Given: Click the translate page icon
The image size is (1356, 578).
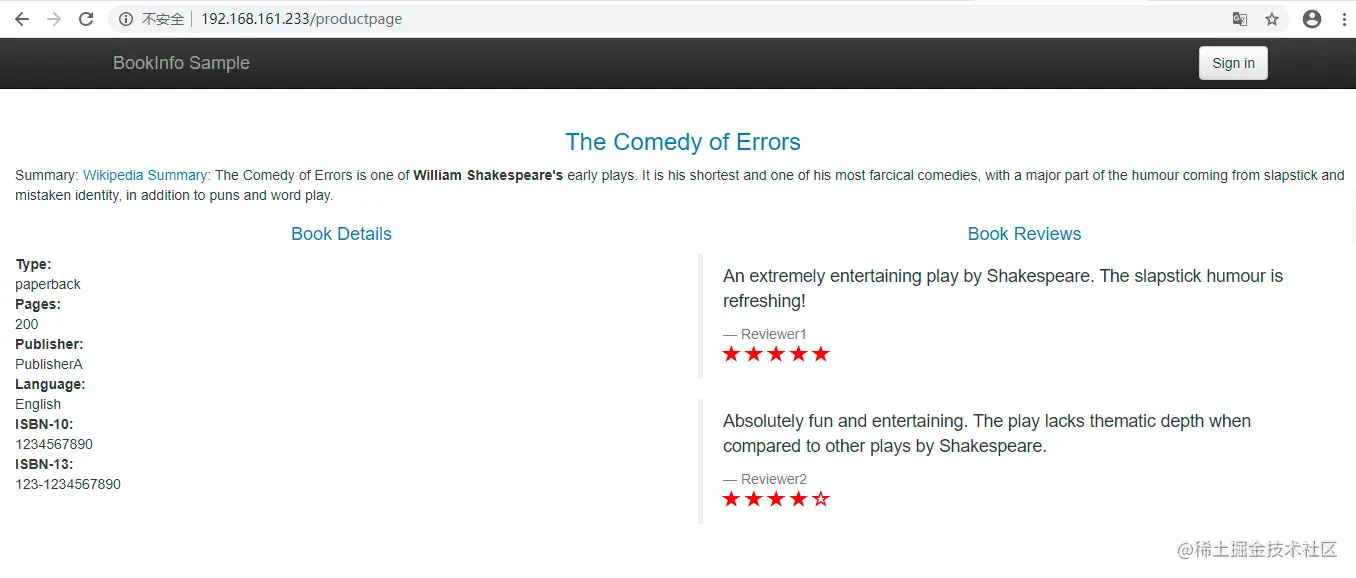Looking at the screenshot, I should point(1240,19).
